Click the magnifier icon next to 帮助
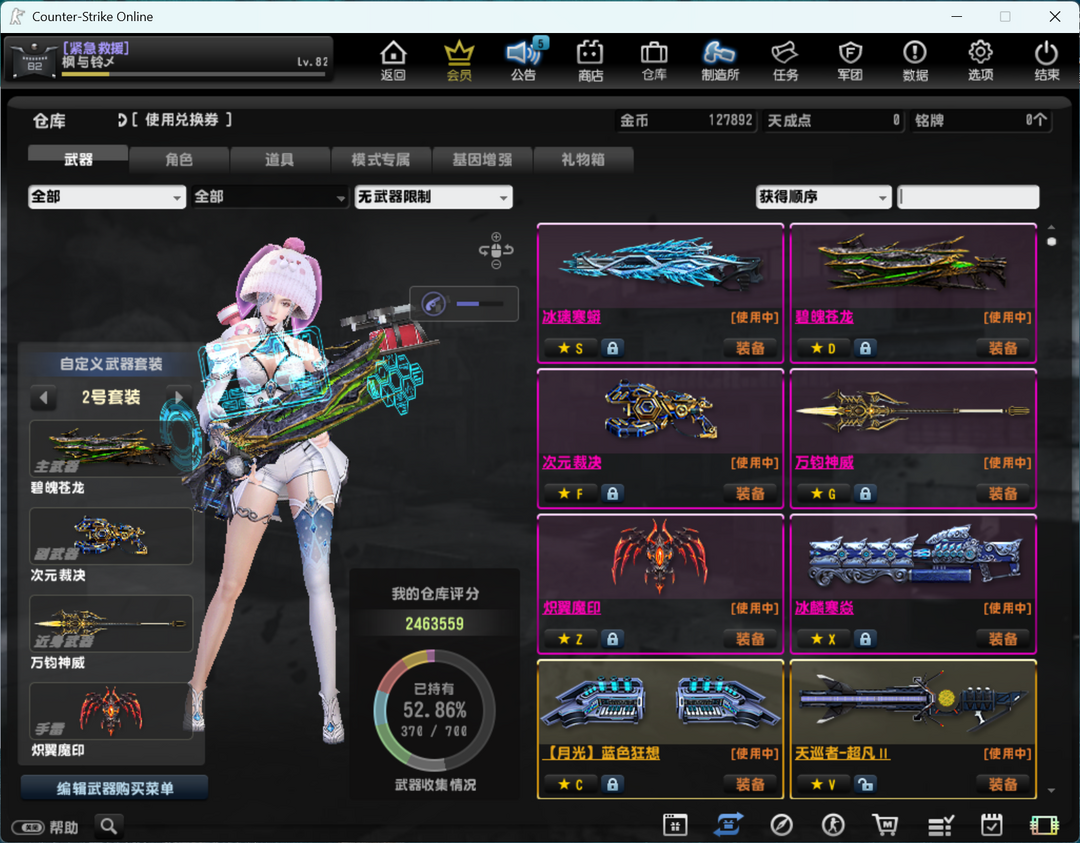The height and width of the screenshot is (843, 1080). pyautogui.click(x=109, y=826)
